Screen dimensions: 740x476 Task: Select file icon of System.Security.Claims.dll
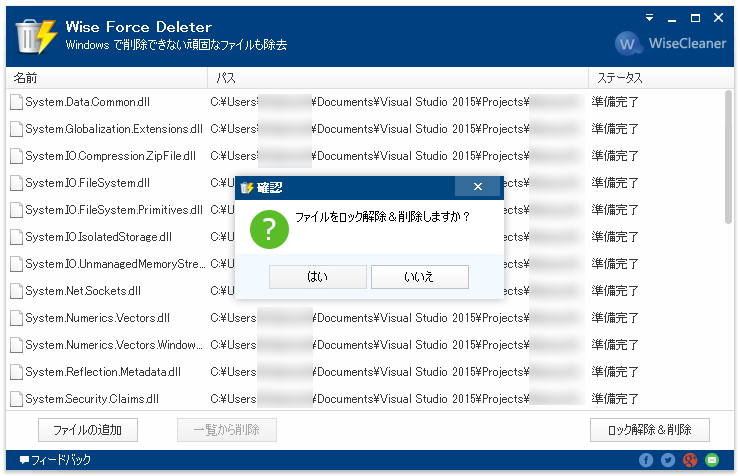[x=17, y=399]
